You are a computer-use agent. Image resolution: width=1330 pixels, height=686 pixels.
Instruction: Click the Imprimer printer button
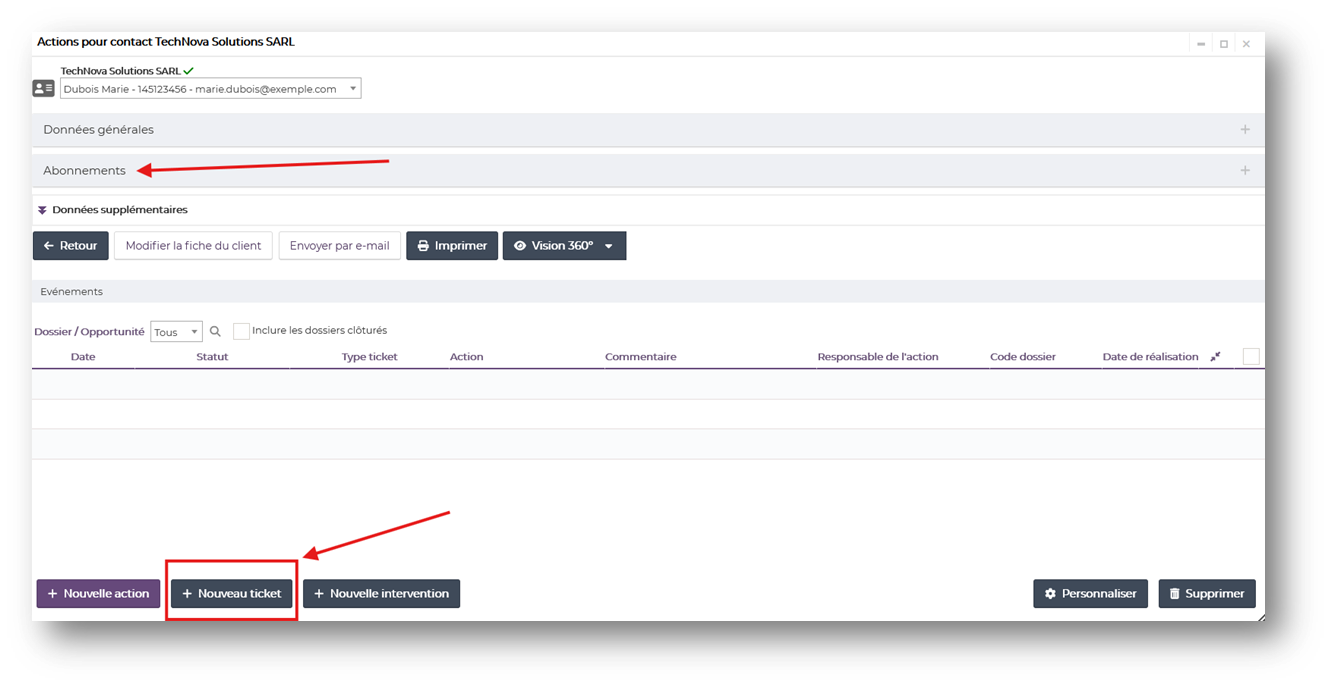click(452, 246)
